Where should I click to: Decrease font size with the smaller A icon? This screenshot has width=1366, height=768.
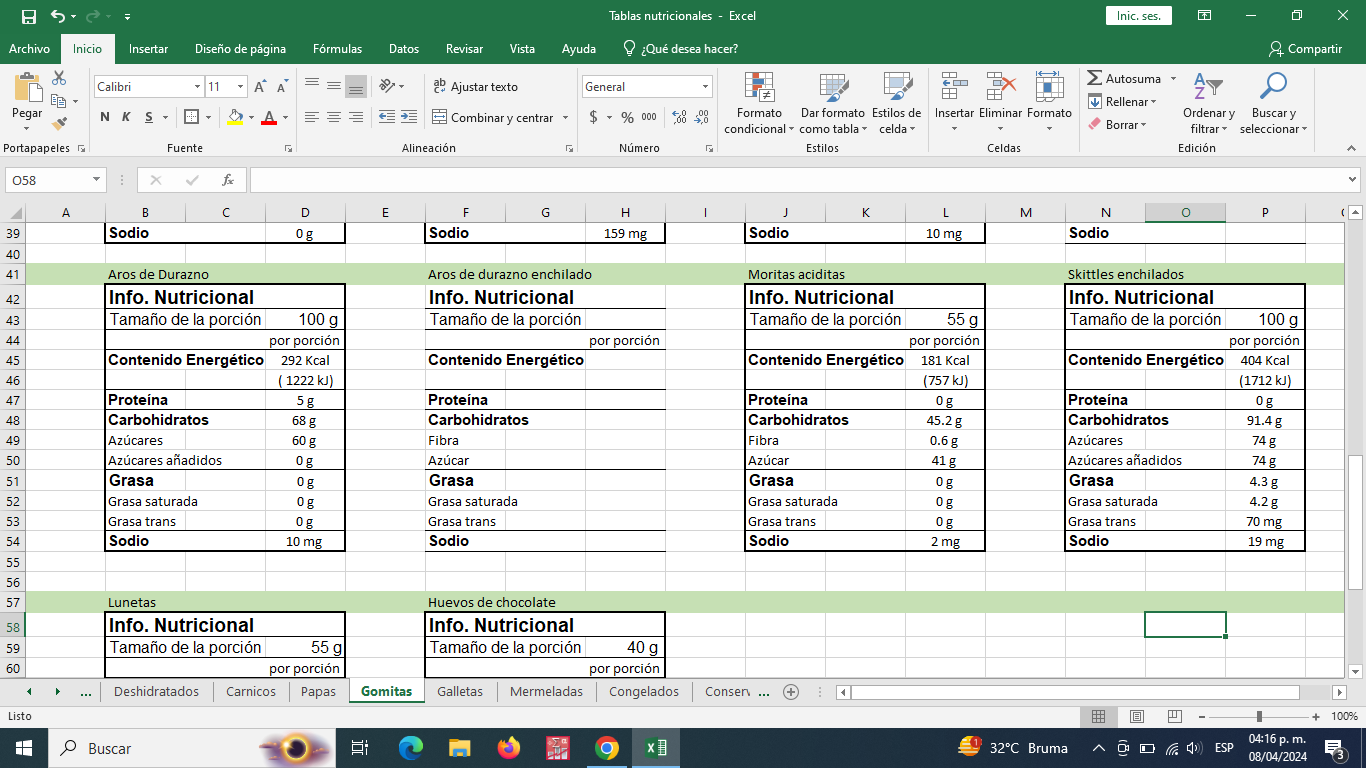282,87
